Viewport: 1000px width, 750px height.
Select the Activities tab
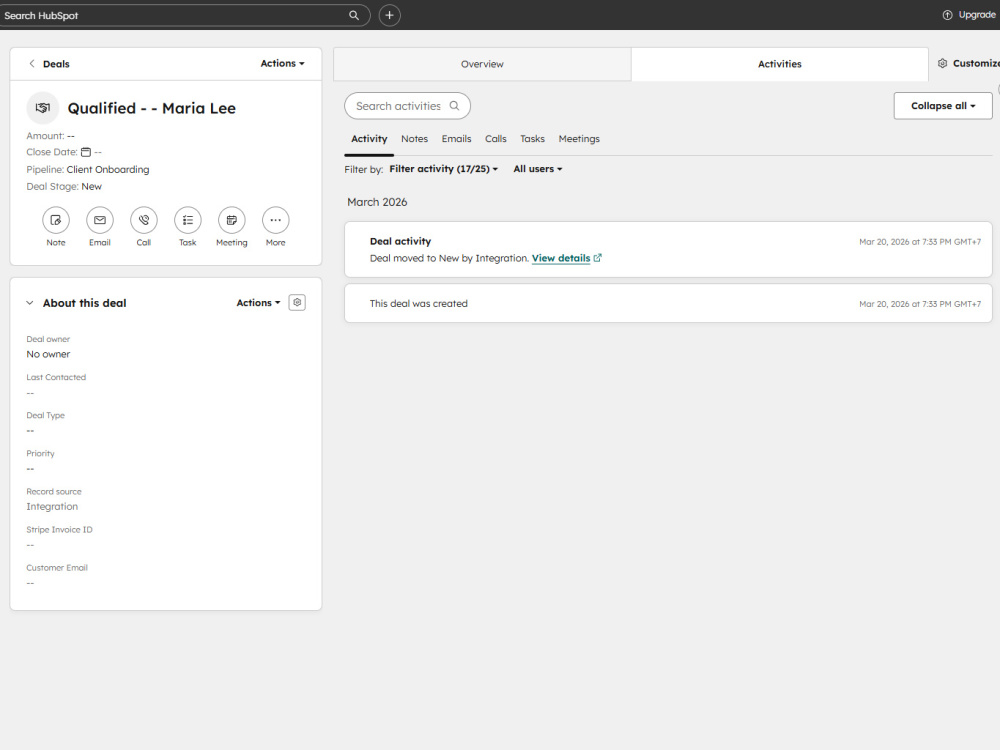click(779, 64)
